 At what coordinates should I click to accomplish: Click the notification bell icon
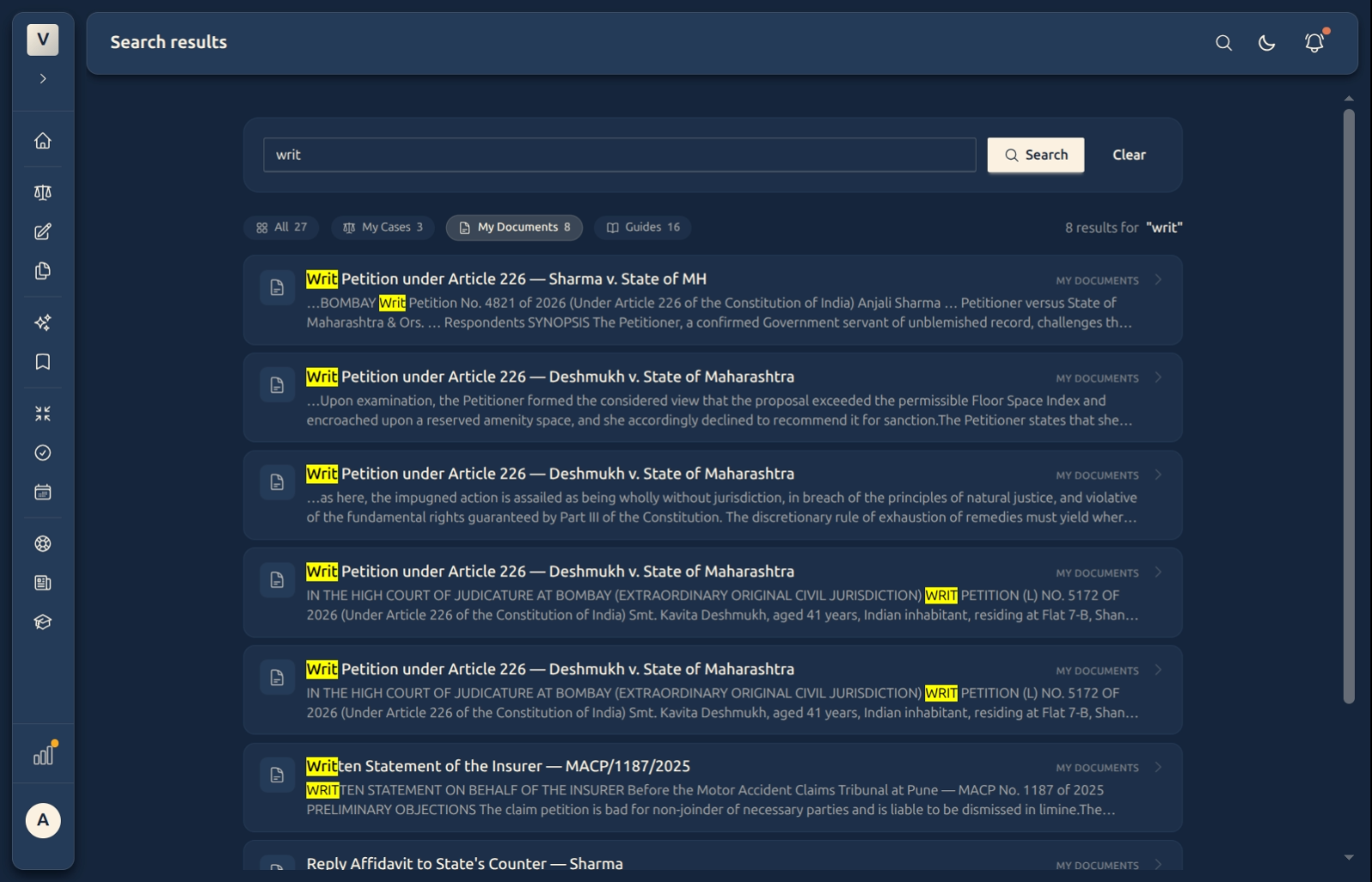tap(1315, 43)
